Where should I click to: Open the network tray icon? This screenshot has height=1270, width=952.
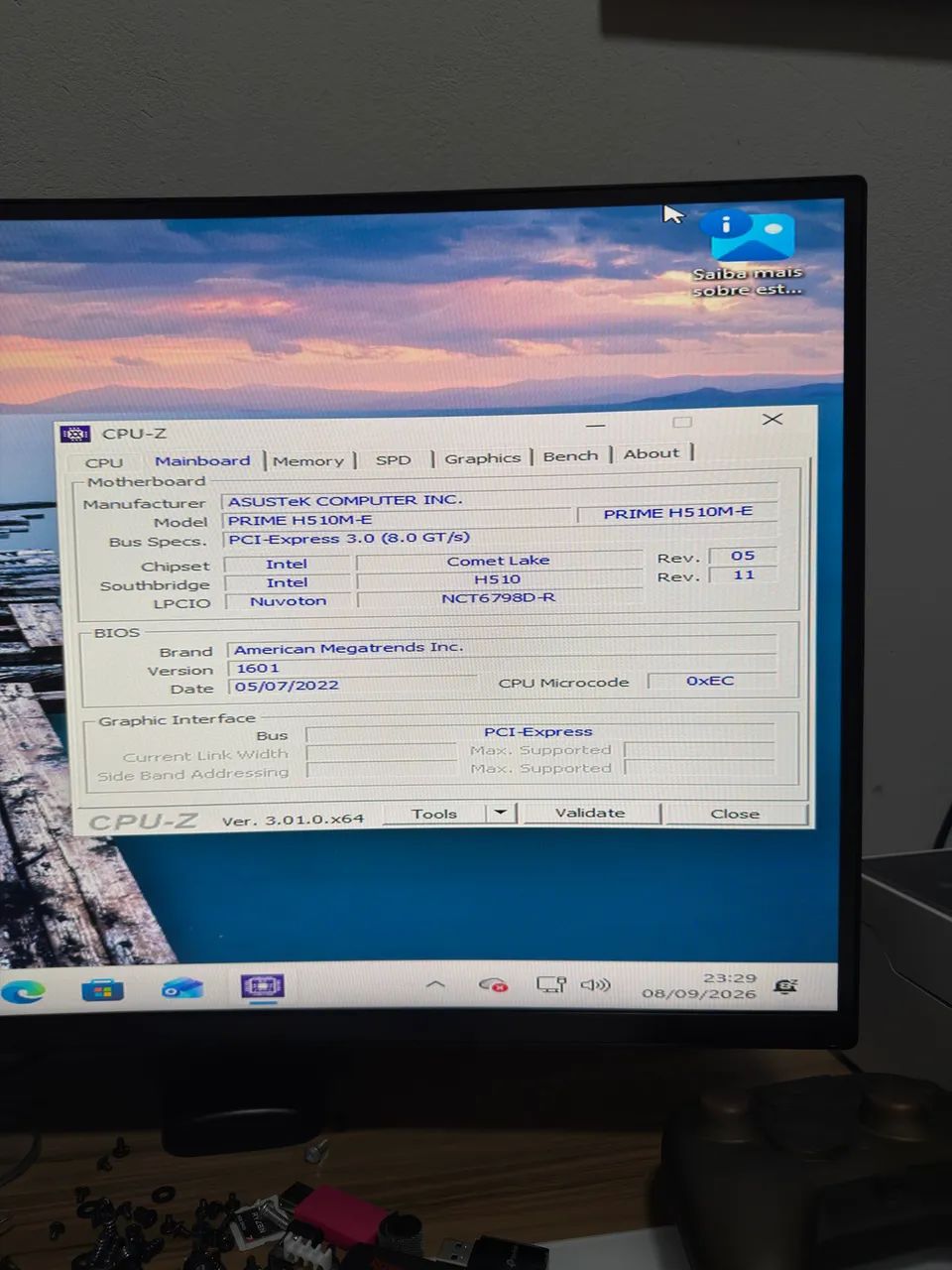coord(551,984)
